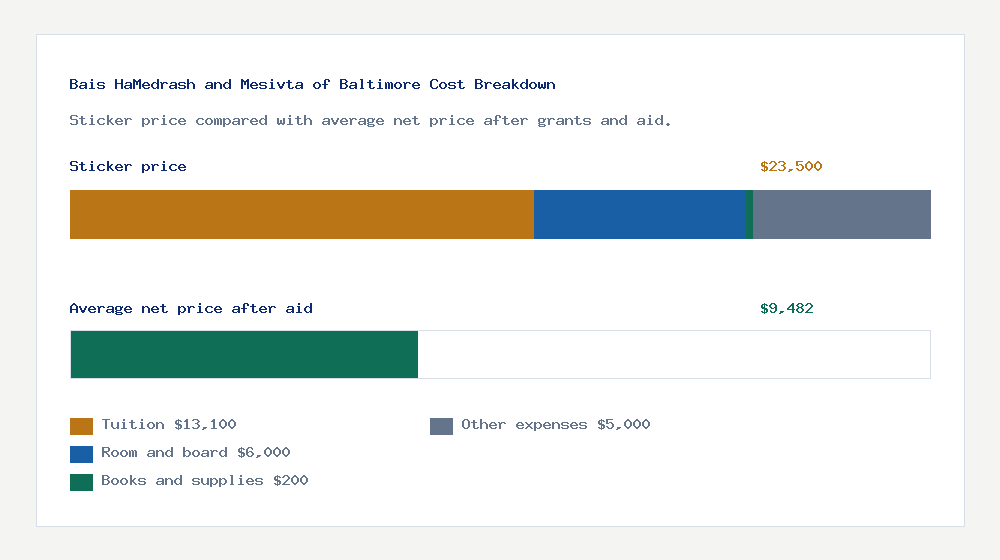Click the 'Room and board $6,000' legend label
1000x560 pixels.
[196, 453]
